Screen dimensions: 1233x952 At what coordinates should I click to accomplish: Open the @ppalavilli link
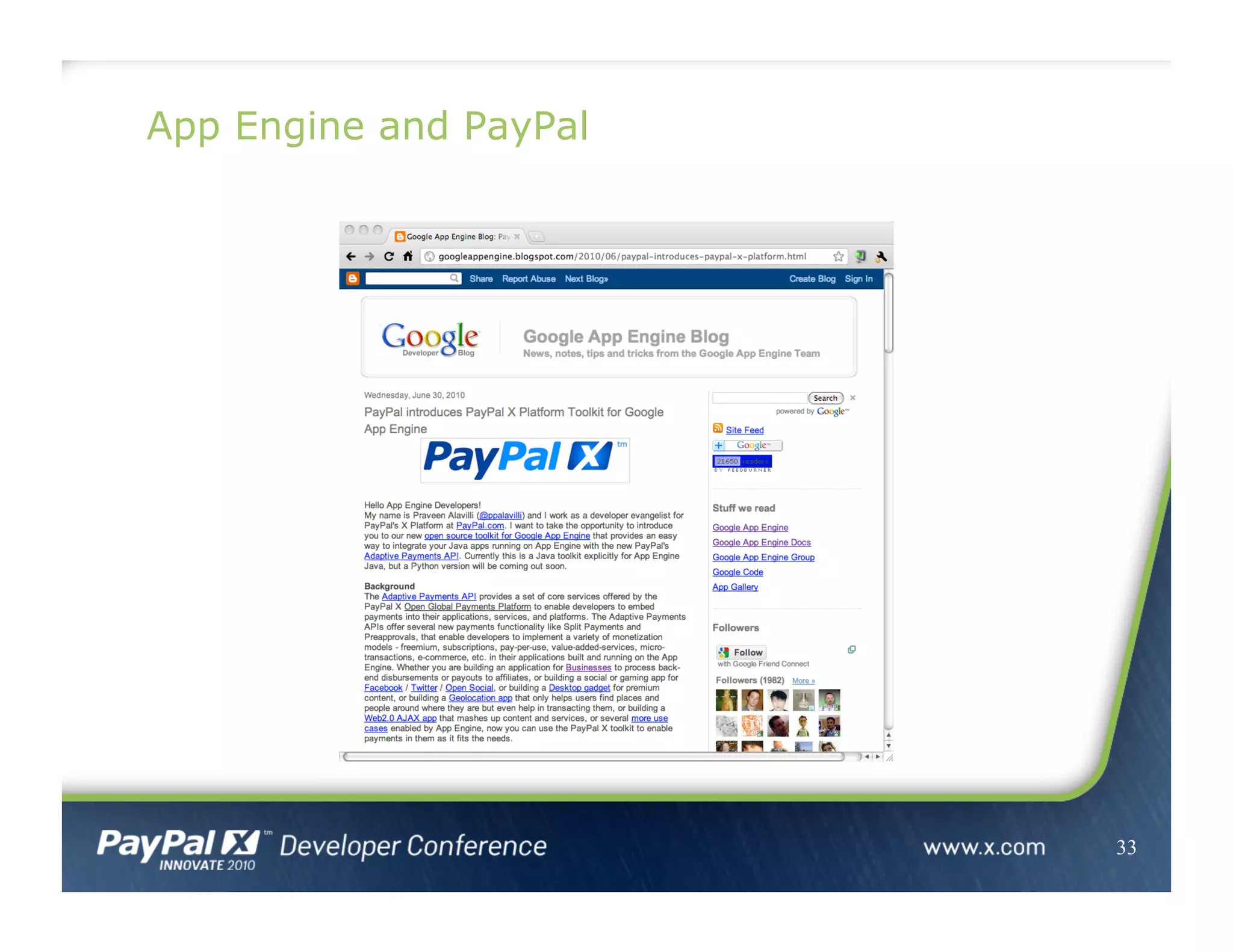point(500,515)
